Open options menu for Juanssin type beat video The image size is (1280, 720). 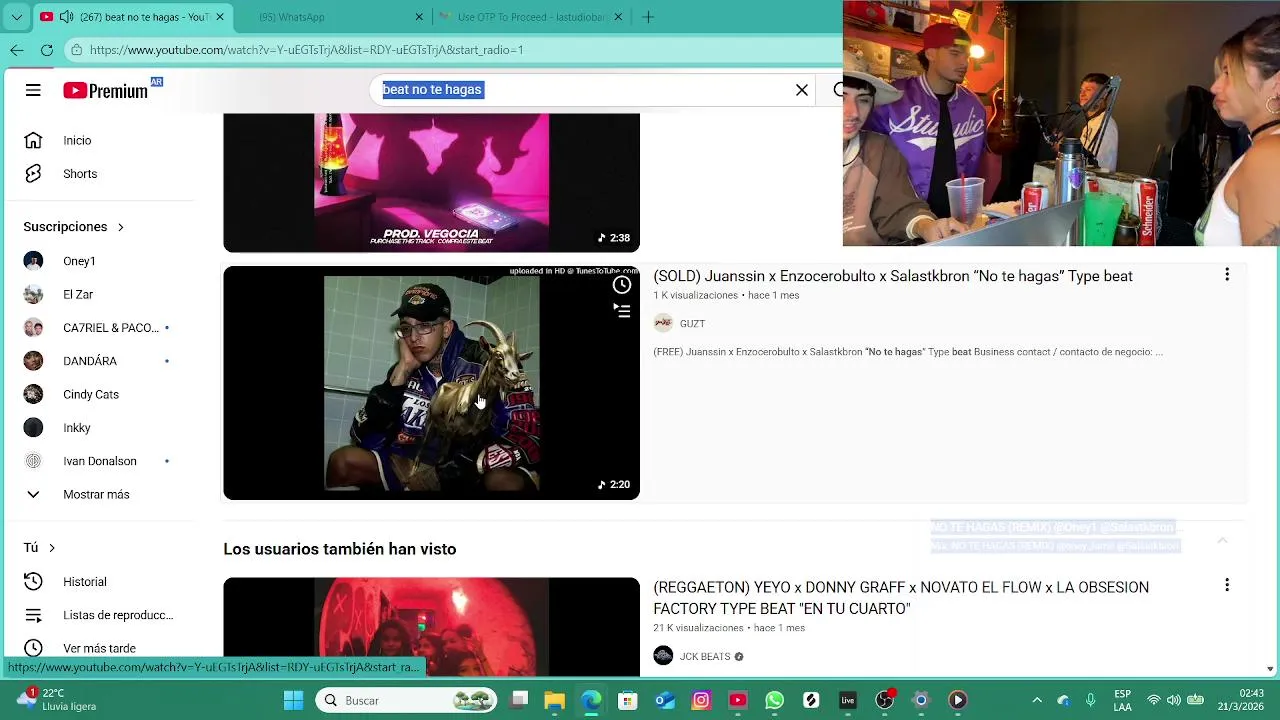click(1227, 275)
